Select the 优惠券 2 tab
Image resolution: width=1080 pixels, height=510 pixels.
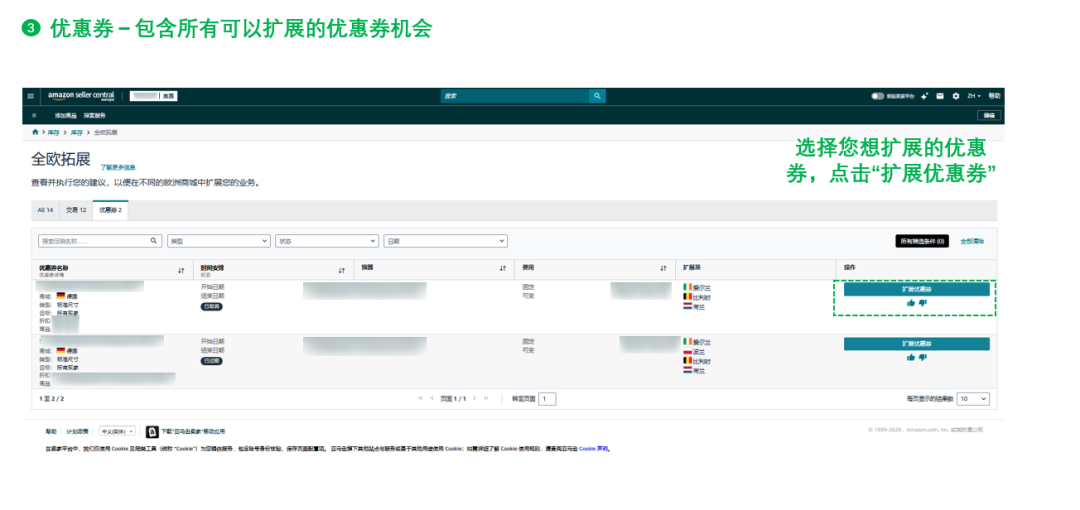coord(110,210)
